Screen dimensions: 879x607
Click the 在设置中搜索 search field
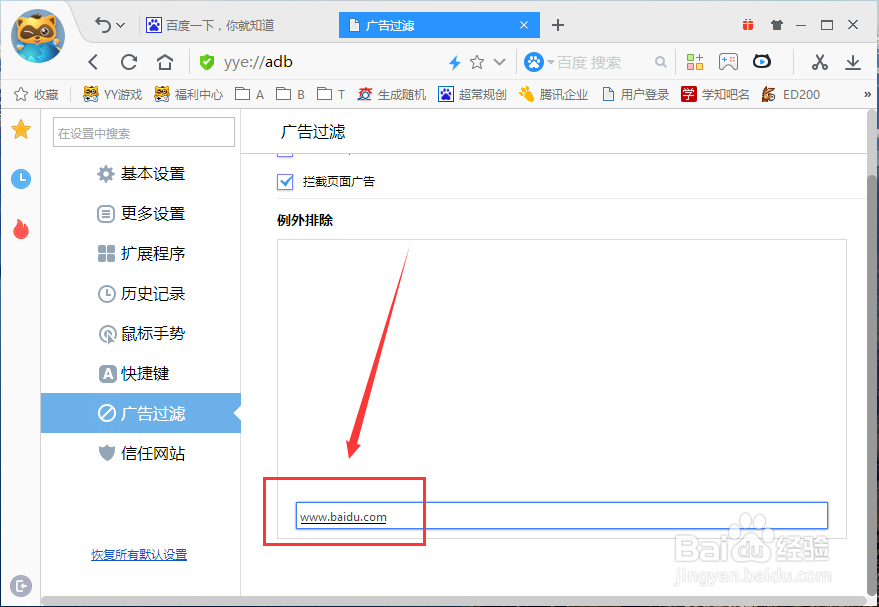144,132
